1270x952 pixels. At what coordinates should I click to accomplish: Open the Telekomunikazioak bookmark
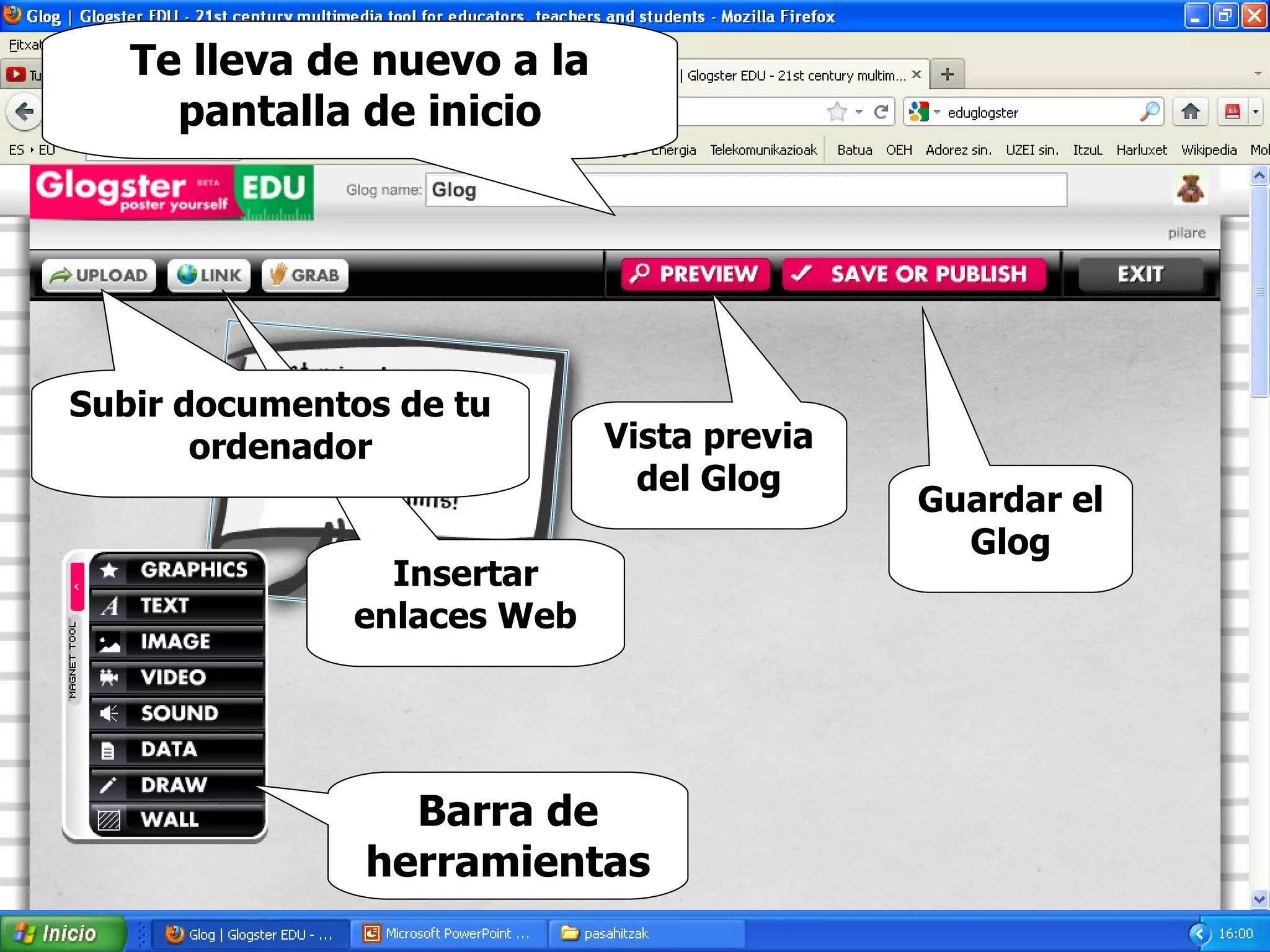[x=763, y=150]
